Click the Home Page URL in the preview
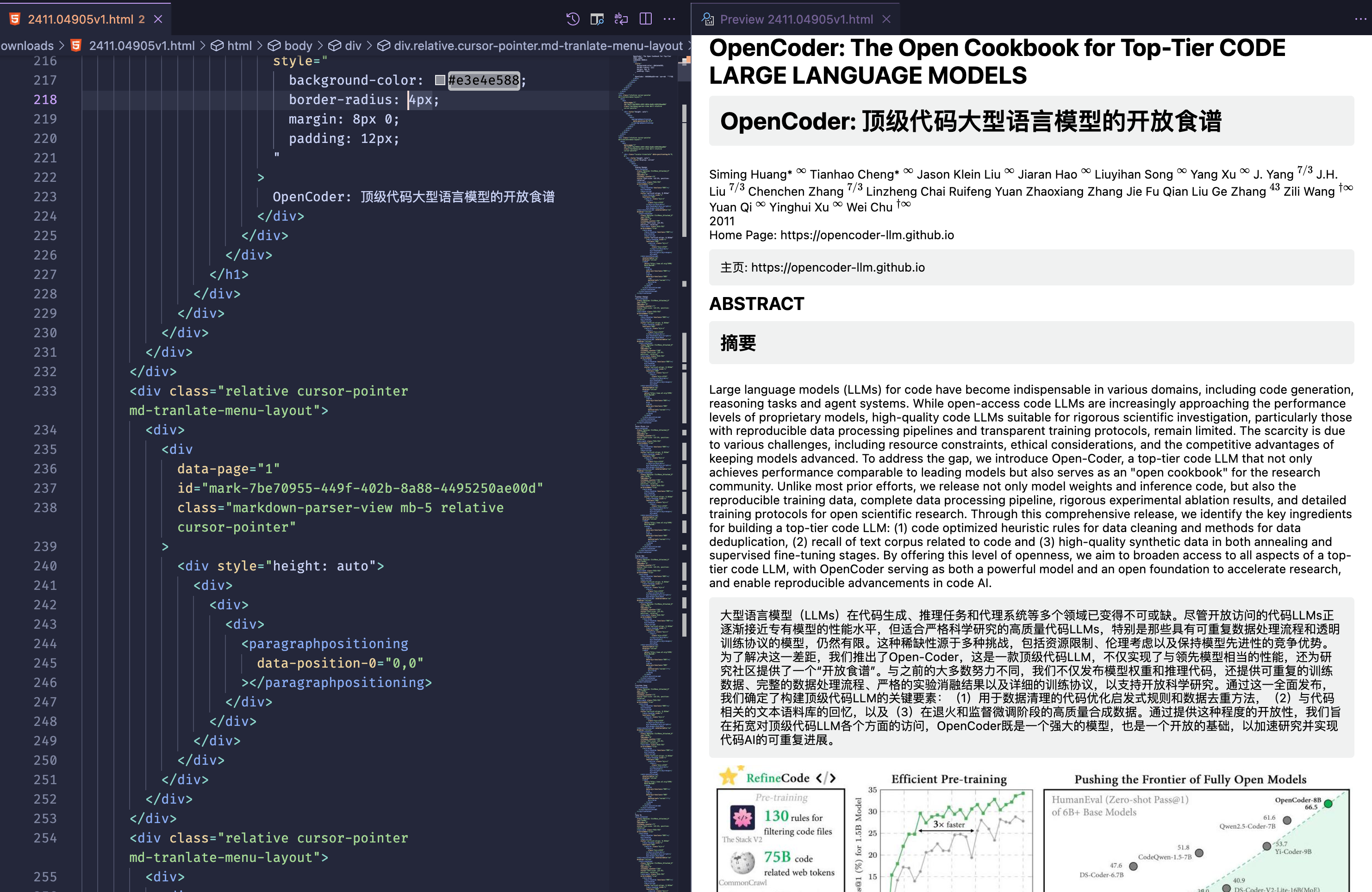 pyautogui.click(x=867, y=235)
